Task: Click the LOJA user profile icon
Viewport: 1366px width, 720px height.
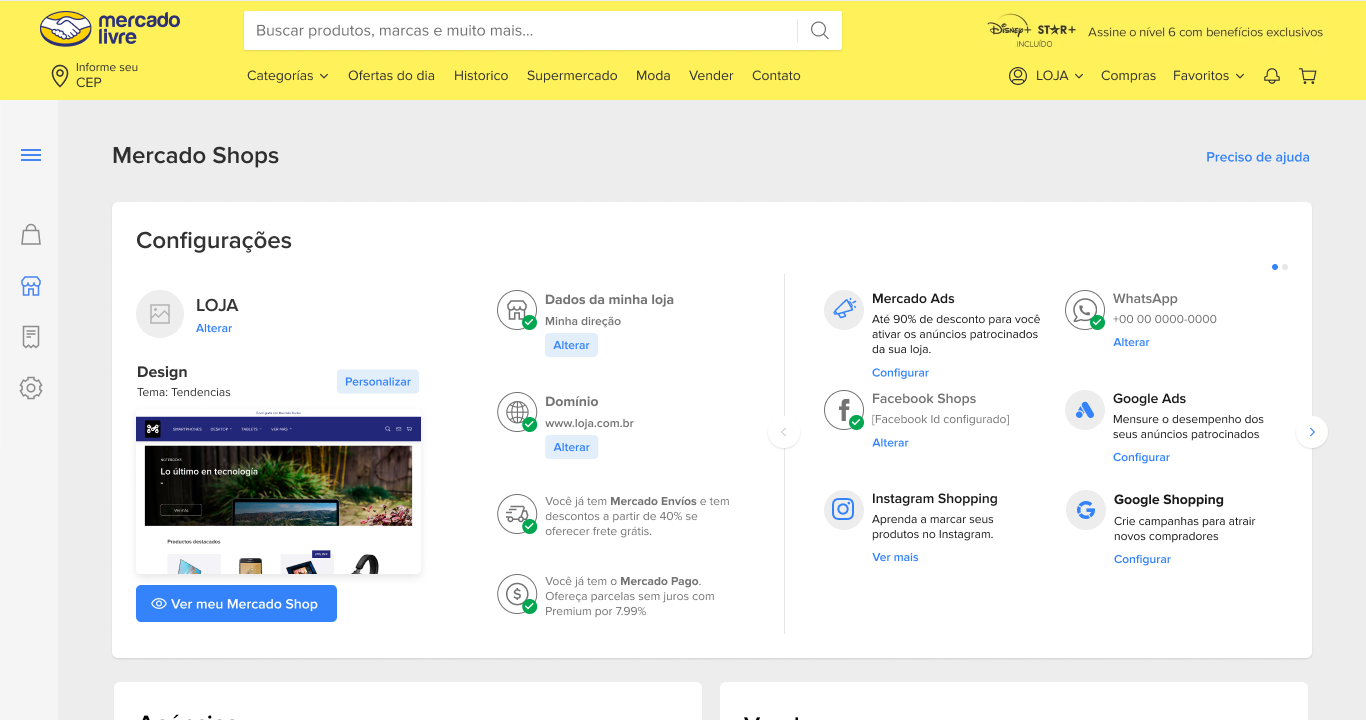Action: 1018,76
